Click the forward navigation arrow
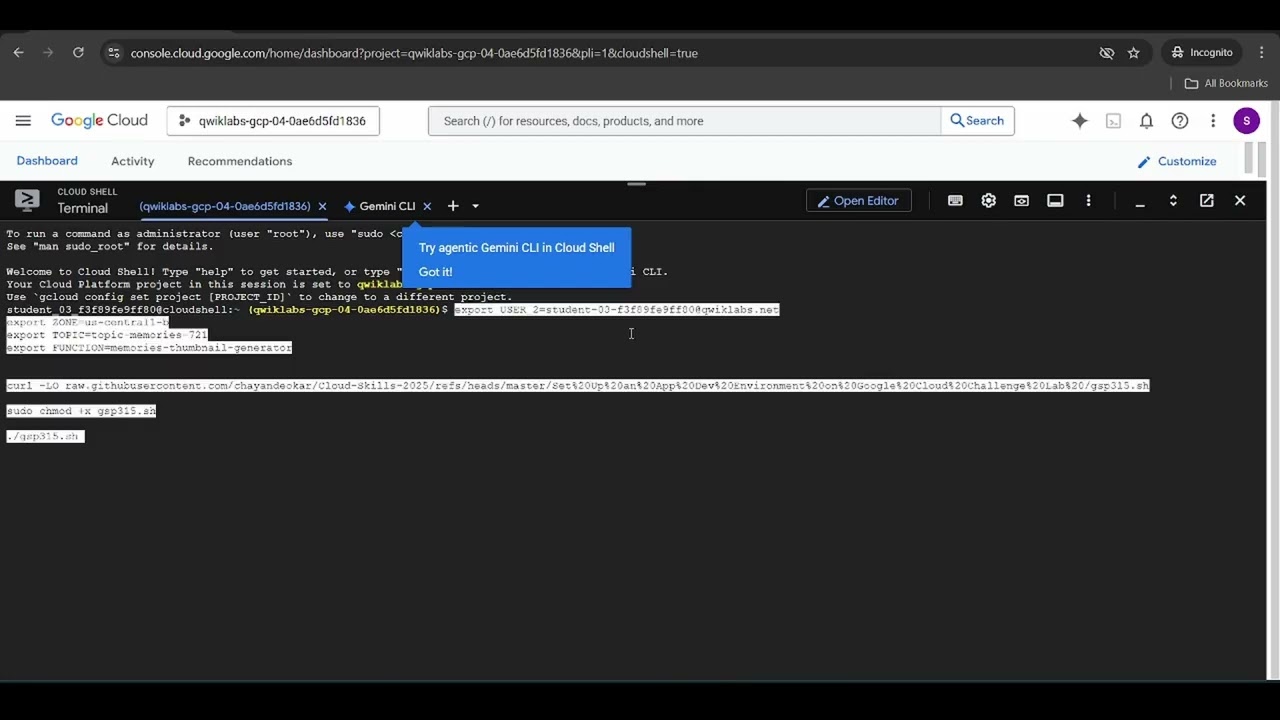The height and width of the screenshot is (720, 1280). tap(48, 53)
